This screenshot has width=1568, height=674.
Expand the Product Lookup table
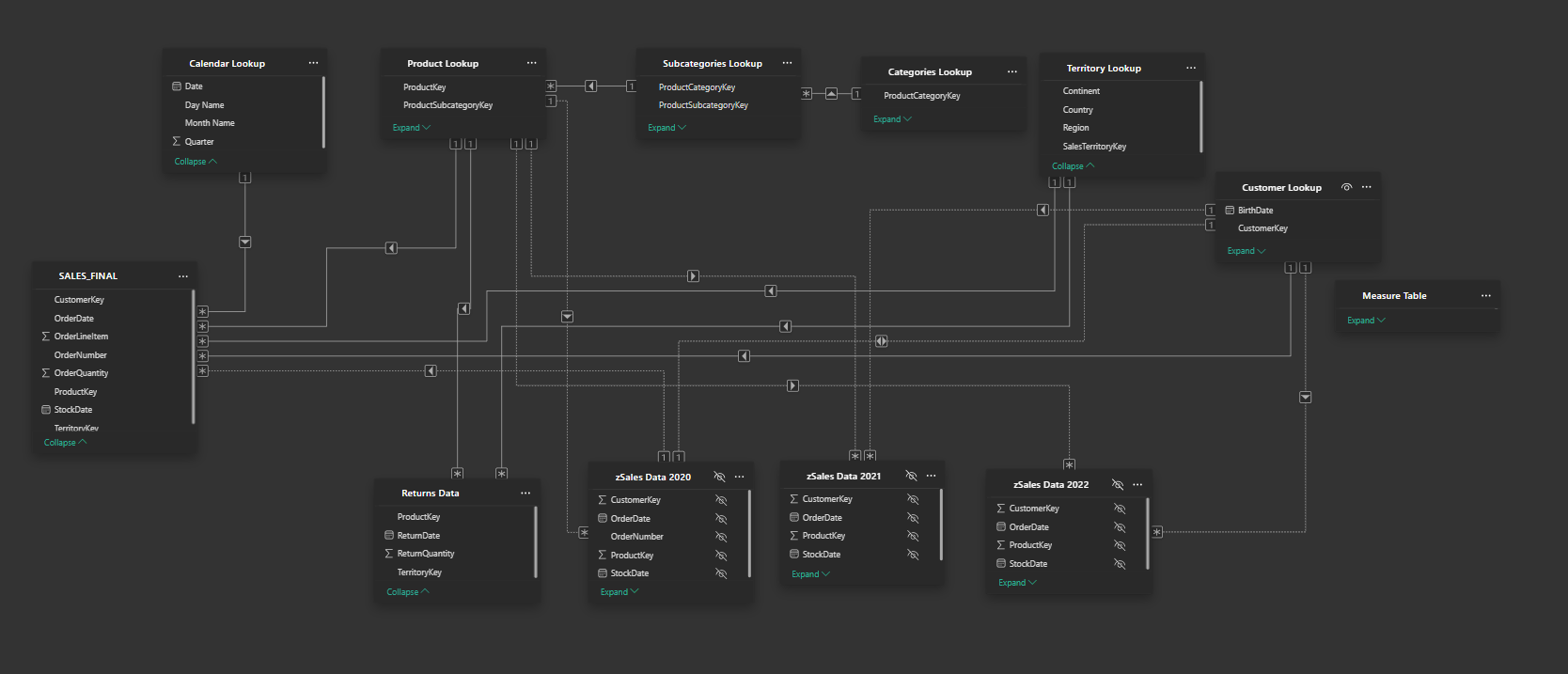point(411,128)
